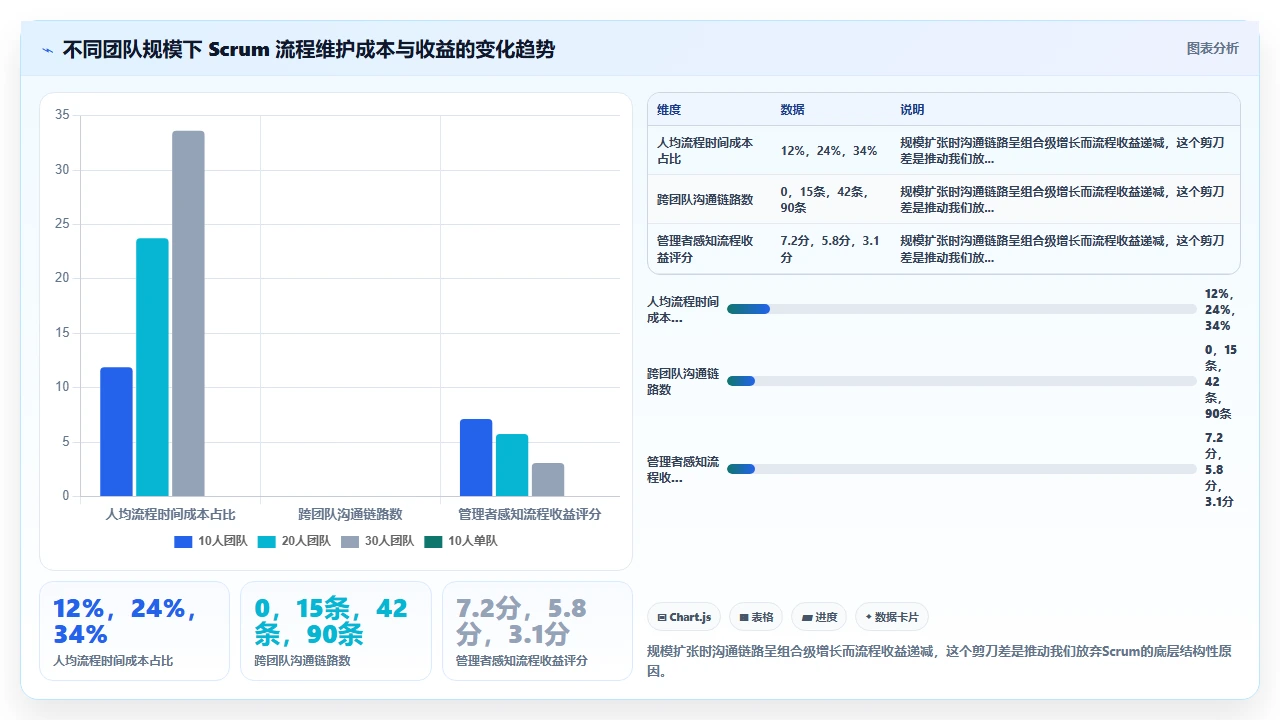This screenshot has height=720, width=1280.
Task: Select the 进度 tag
Action: [x=818, y=617]
